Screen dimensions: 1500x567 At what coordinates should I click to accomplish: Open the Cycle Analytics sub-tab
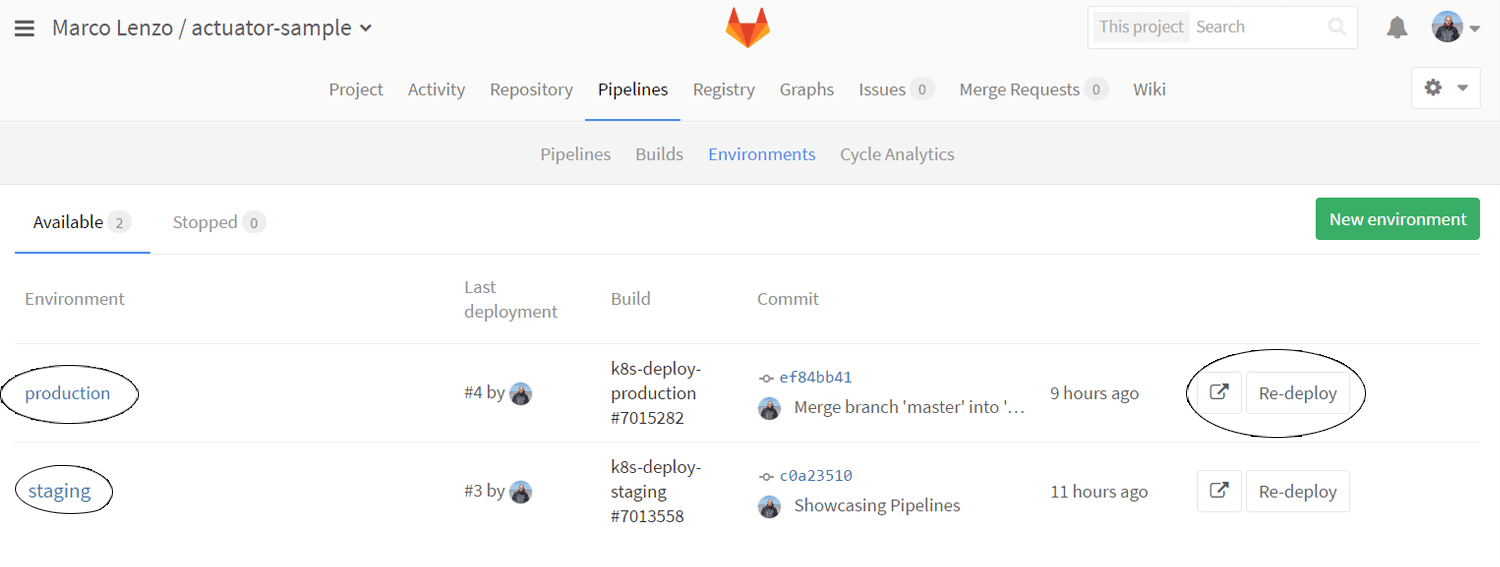tap(897, 154)
